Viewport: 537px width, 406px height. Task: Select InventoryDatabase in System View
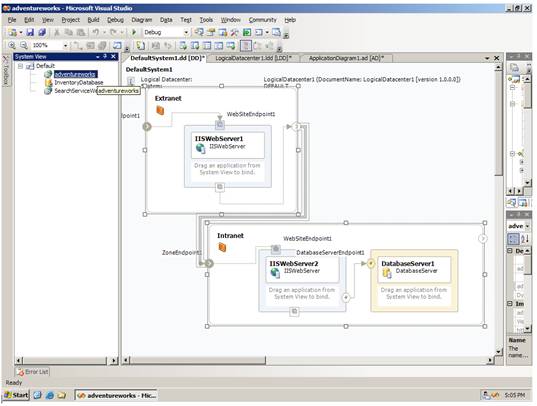[78, 83]
